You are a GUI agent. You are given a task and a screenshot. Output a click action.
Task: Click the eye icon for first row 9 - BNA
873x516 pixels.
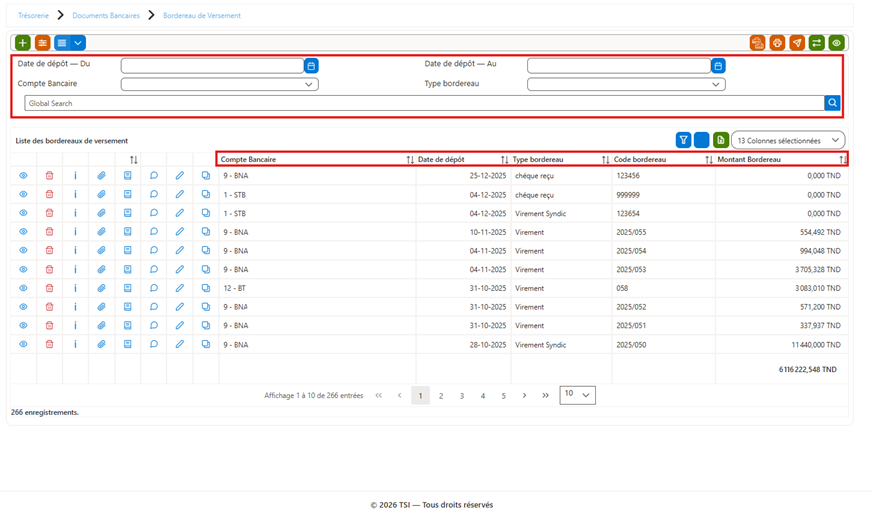click(23, 175)
